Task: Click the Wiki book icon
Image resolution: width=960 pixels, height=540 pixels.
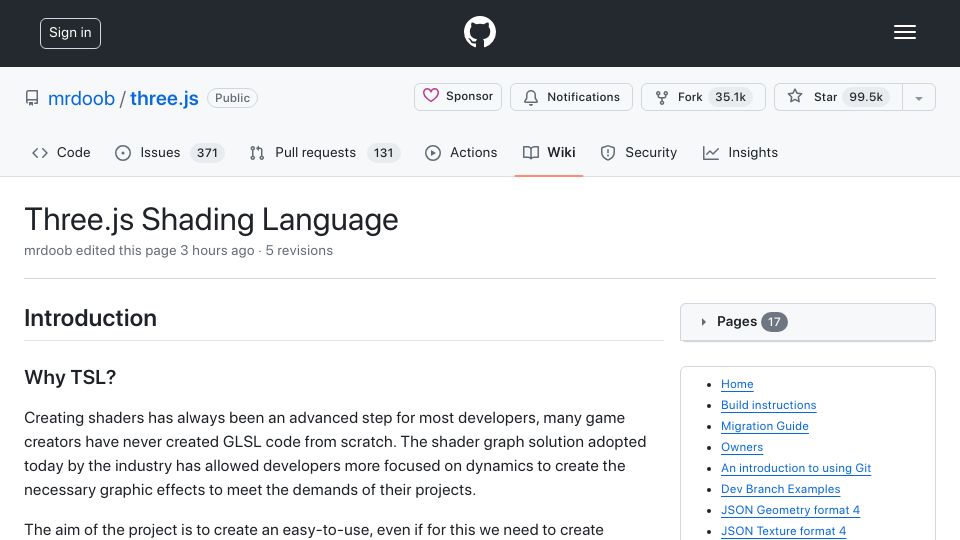Action: pyautogui.click(x=531, y=152)
